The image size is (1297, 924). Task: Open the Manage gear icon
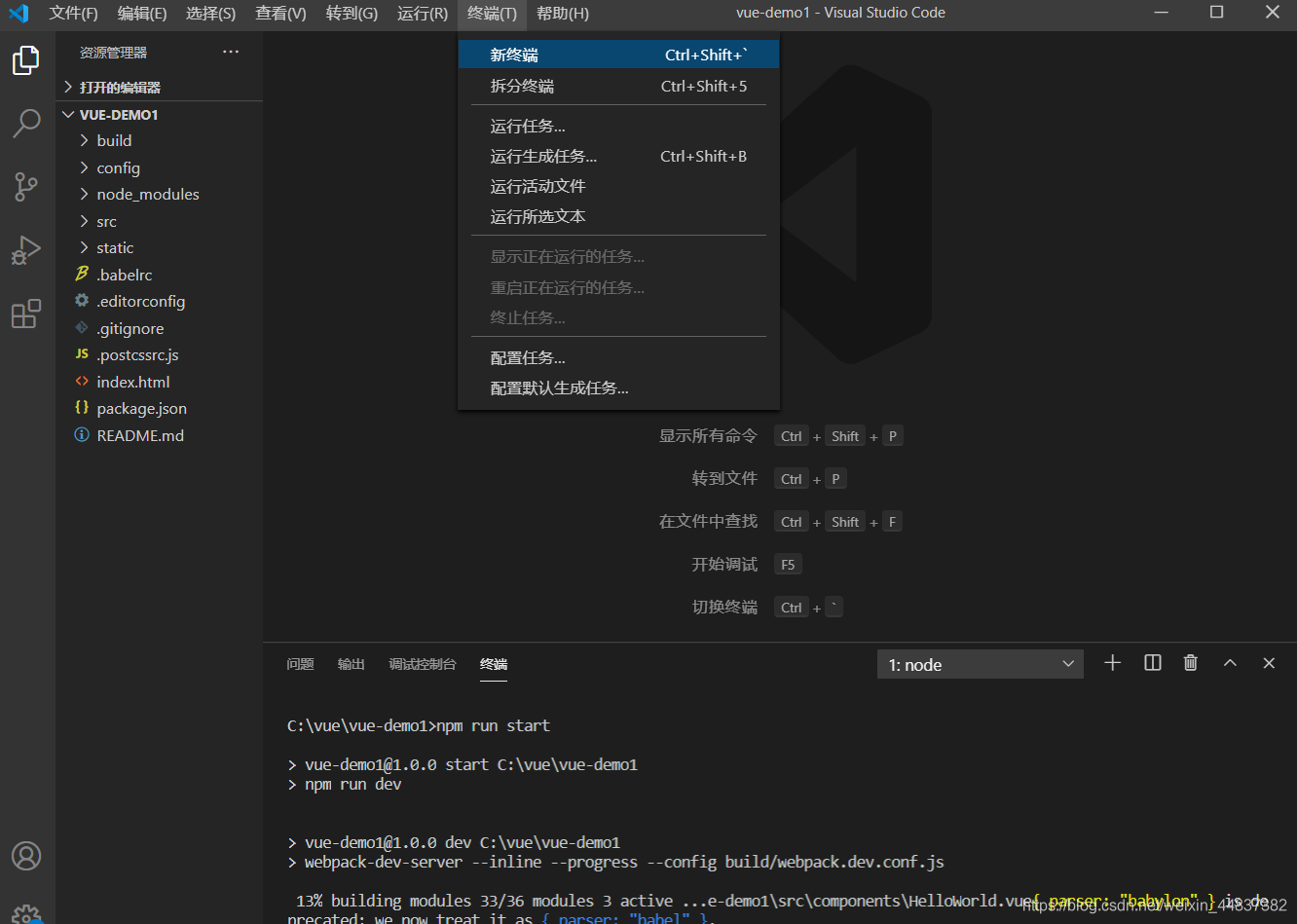pyautogui.click(x=26, y=913)
